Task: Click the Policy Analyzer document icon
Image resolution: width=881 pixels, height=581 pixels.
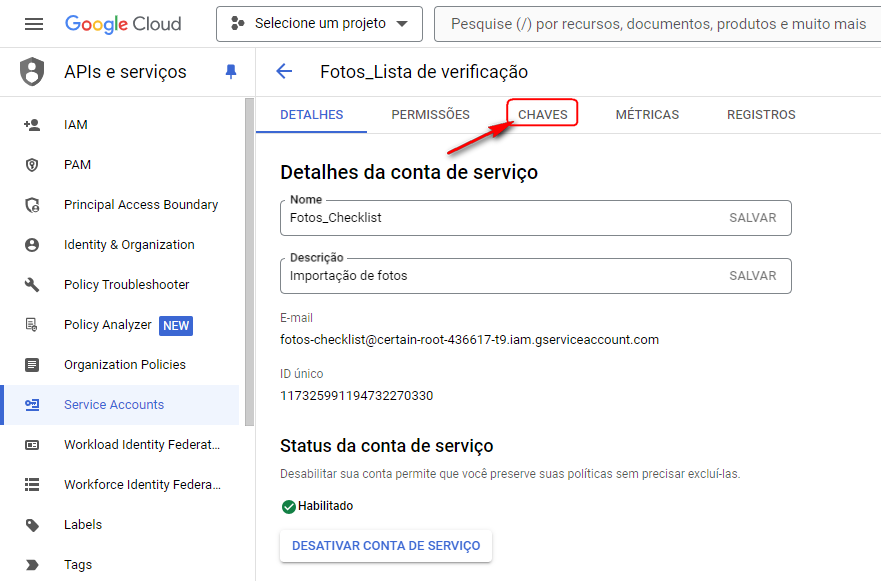Action: tap(32, 325)
